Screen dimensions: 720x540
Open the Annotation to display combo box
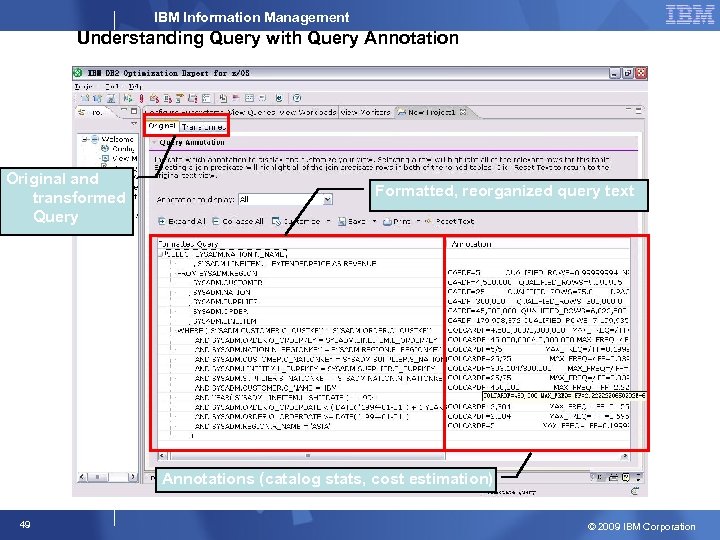(x=285, y=199)
